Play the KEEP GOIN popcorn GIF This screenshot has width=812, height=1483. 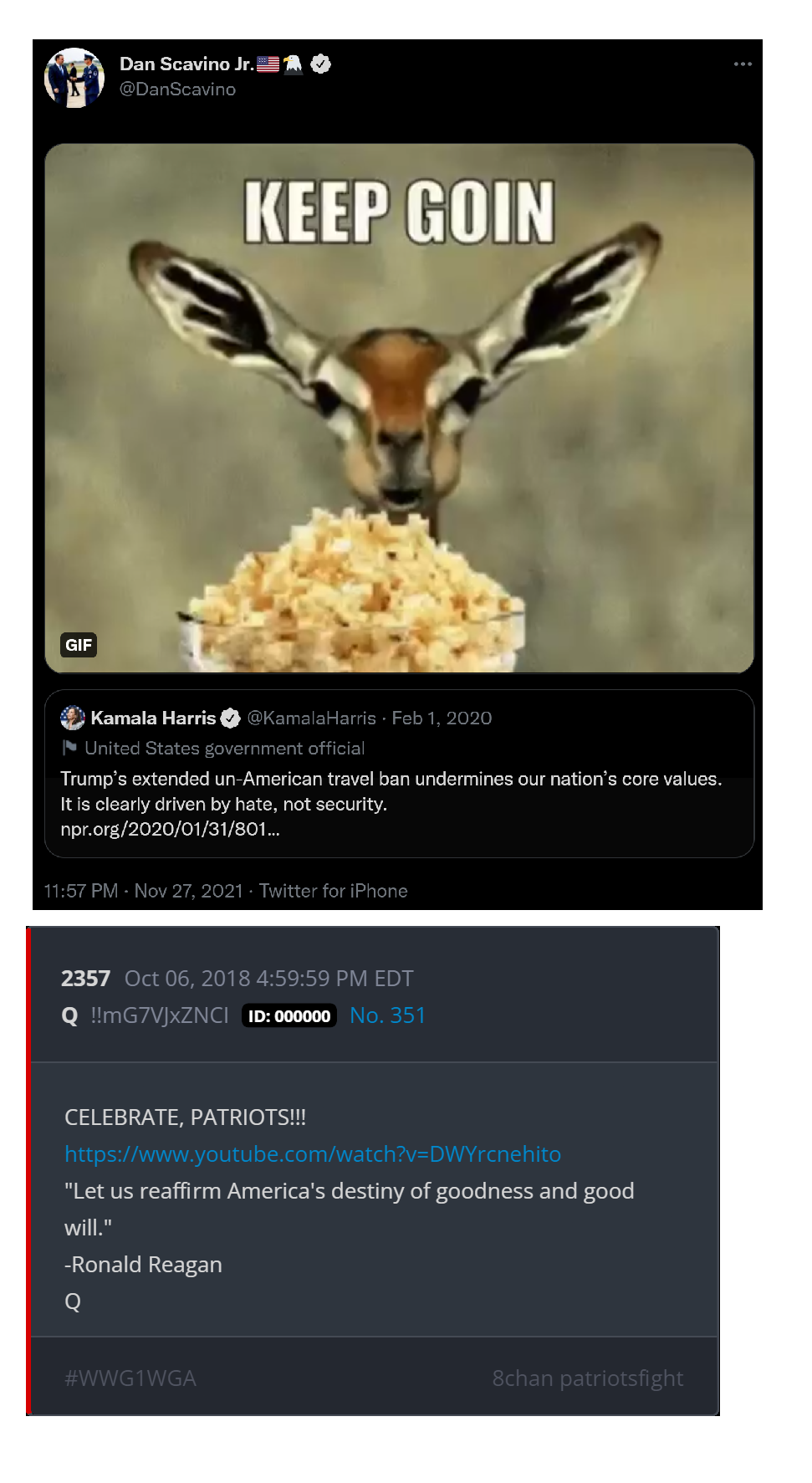point(400,408)
